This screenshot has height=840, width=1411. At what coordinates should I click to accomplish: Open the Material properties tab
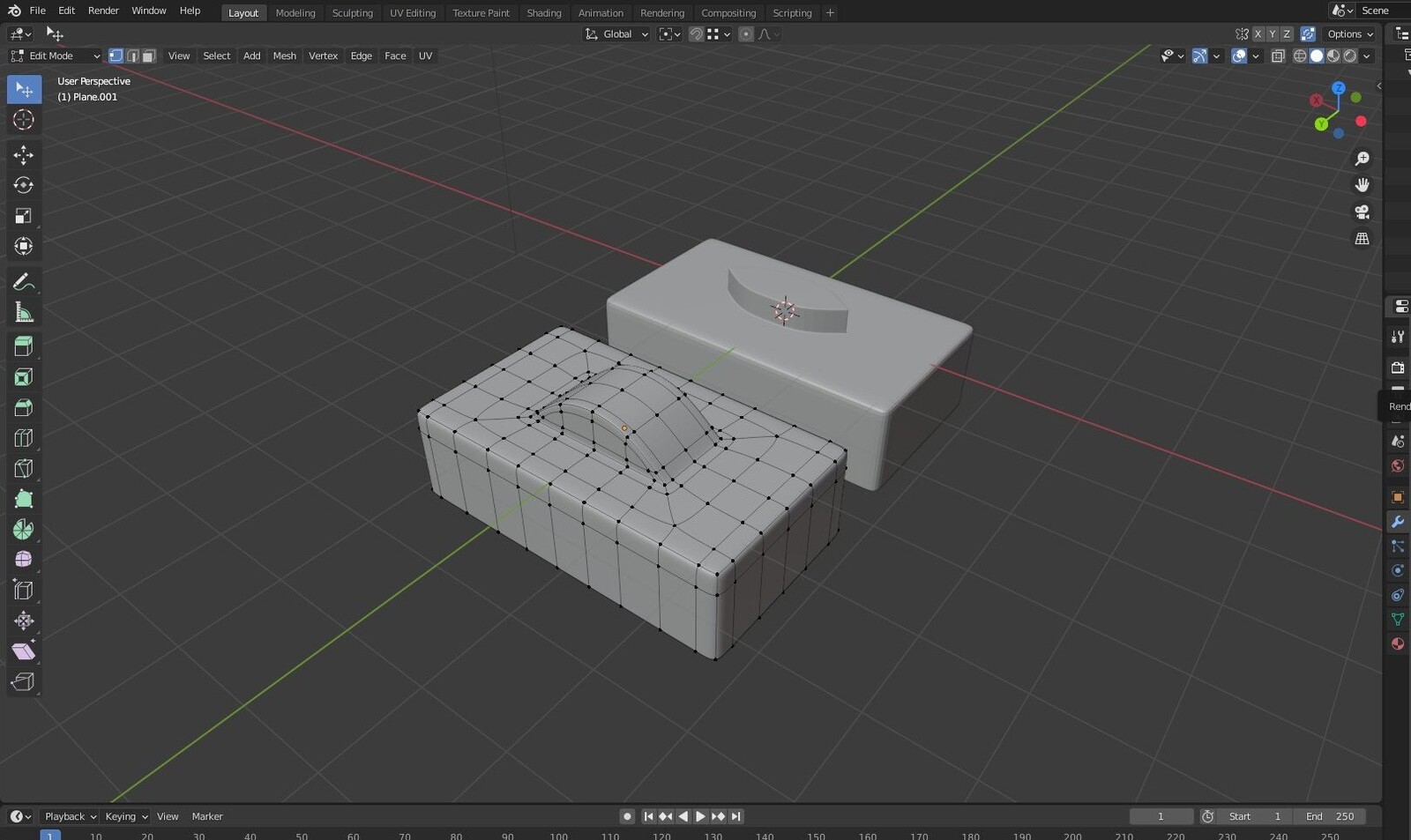[1398, 643]
